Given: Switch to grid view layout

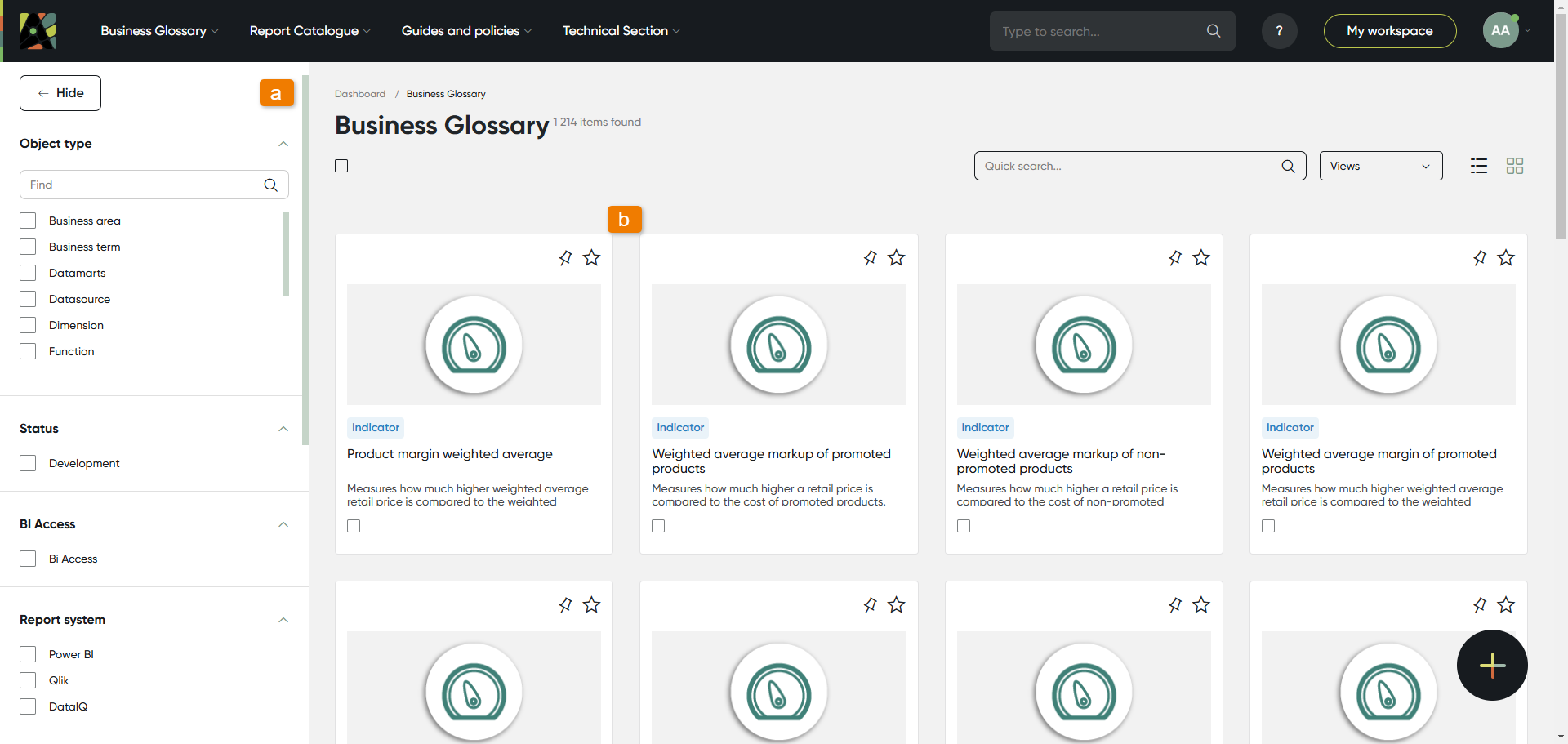Looking at the screenshot, I should pos(1514,166).
